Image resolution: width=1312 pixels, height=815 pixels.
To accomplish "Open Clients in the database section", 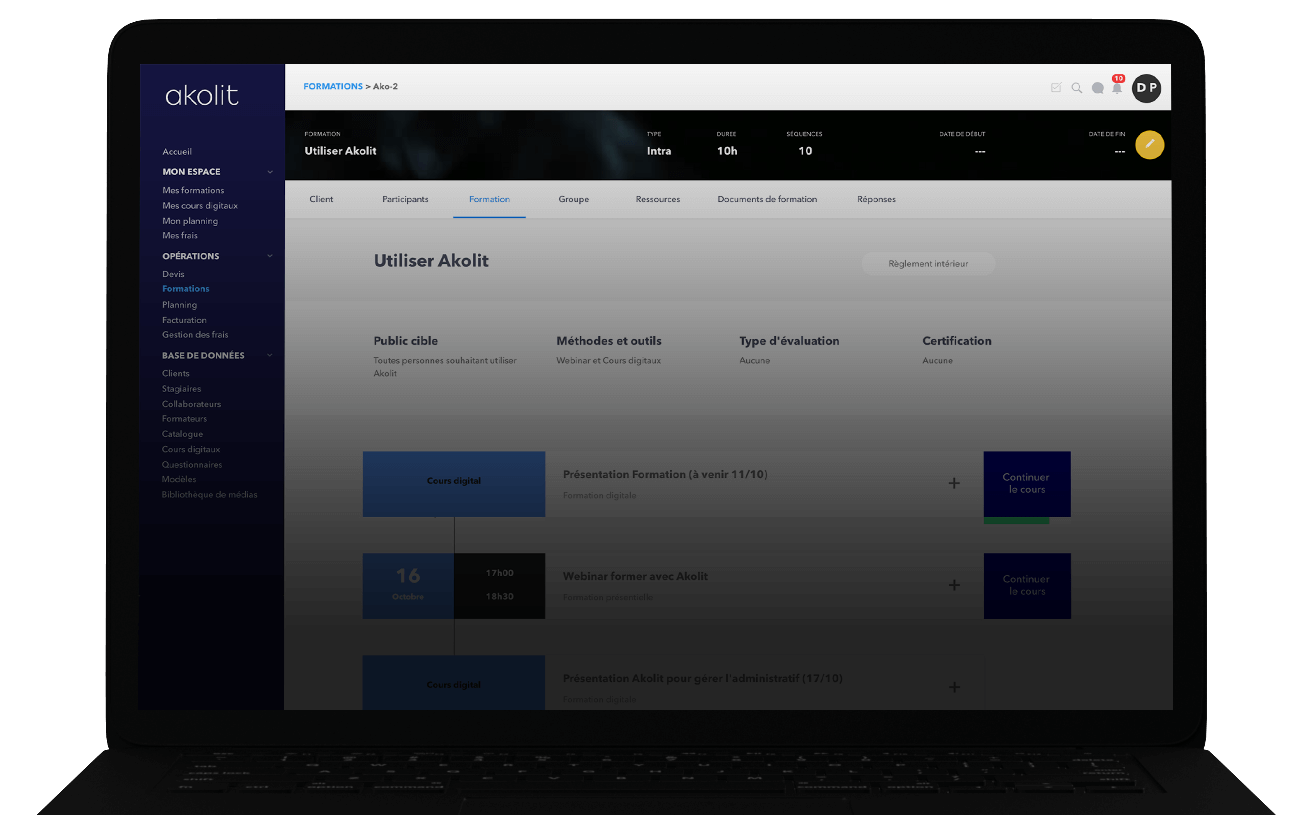I will click(176, 373).
